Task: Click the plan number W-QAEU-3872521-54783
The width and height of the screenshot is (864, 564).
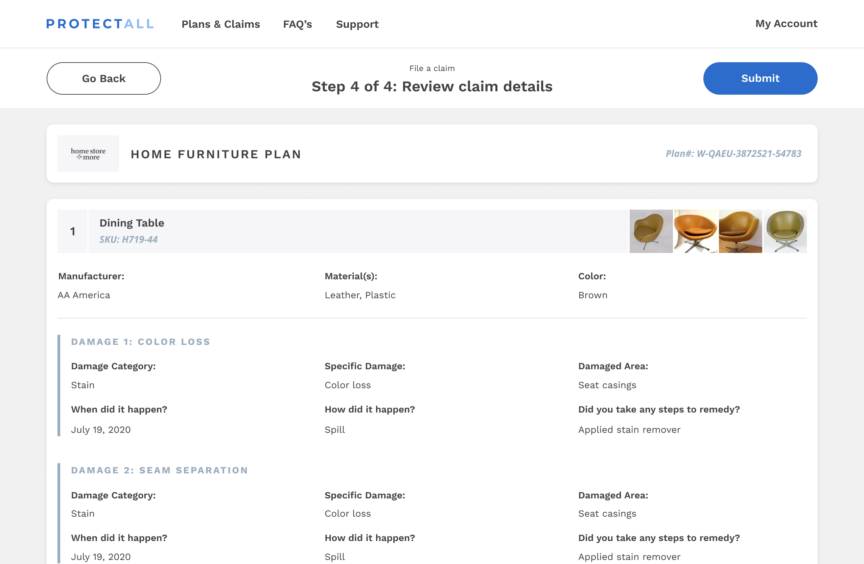Action: [x=733, y=154]
